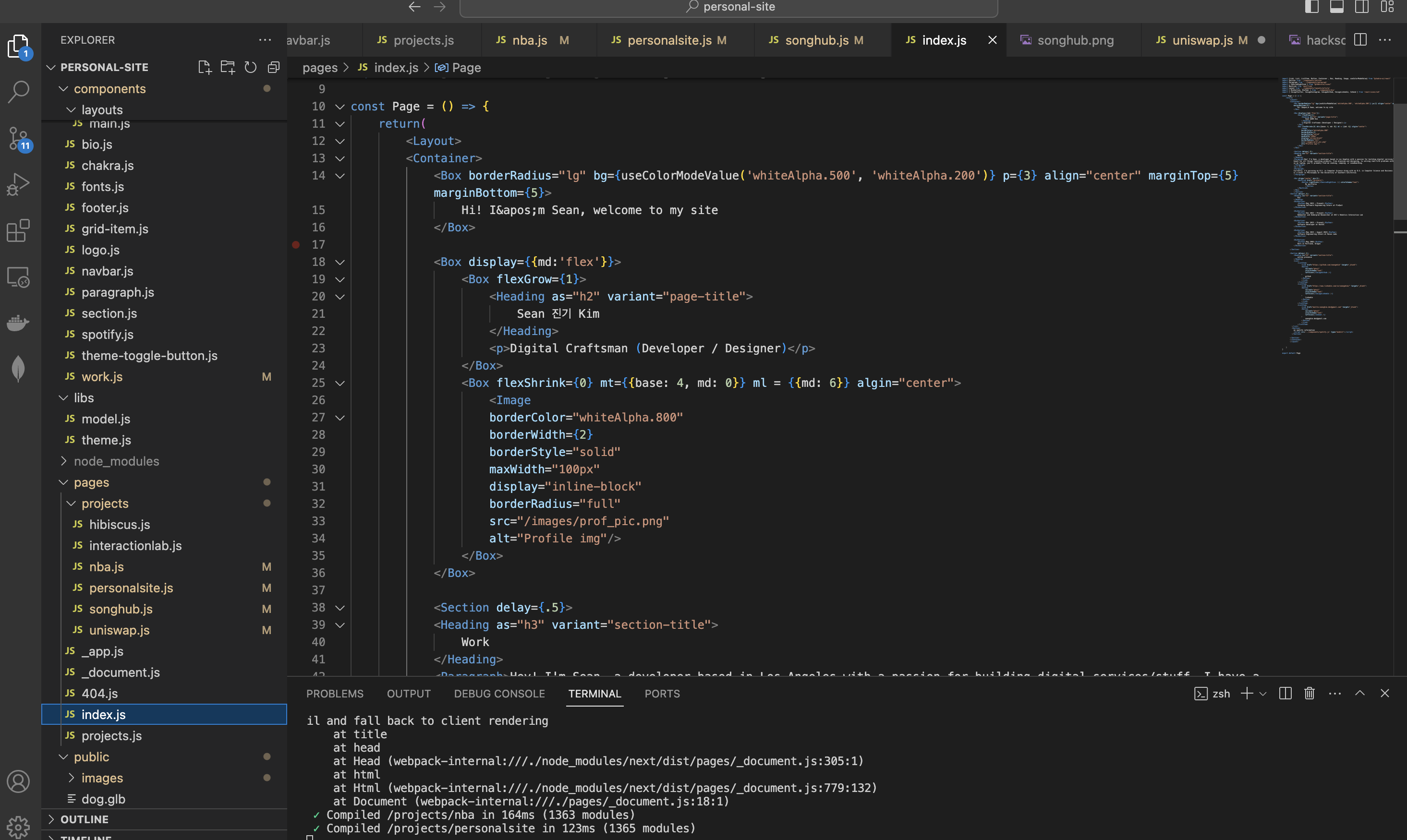Open terminal more actions menu
1407x840 pixels.
(1334, 694)
